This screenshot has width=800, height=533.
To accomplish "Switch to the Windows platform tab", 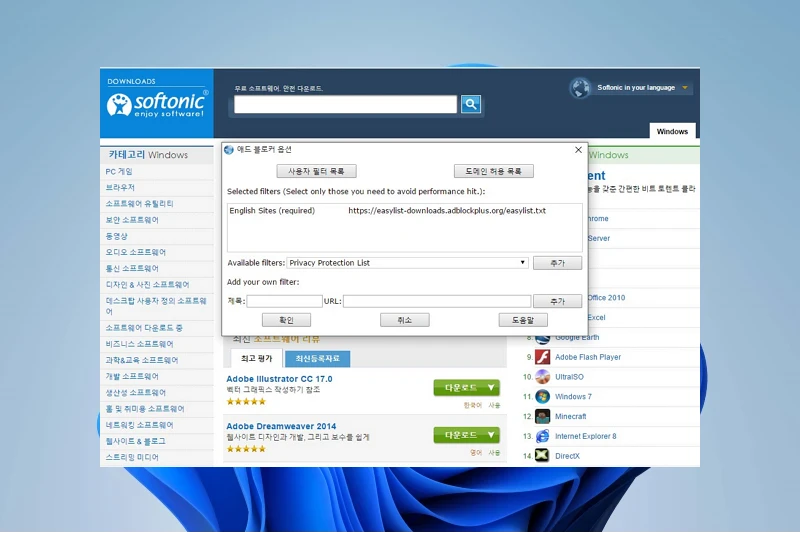I will pyautogui.click(x=672, y=131).
